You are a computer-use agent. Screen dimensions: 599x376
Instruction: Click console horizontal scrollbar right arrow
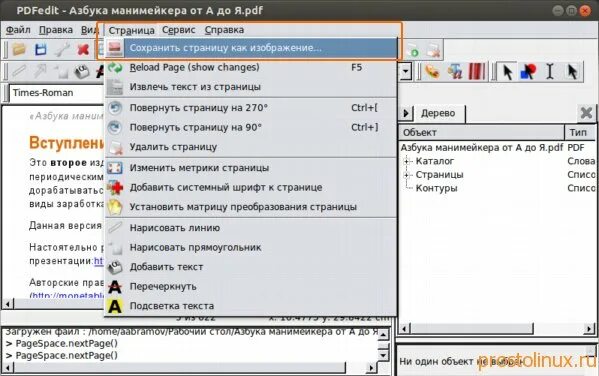pos(371,368)
